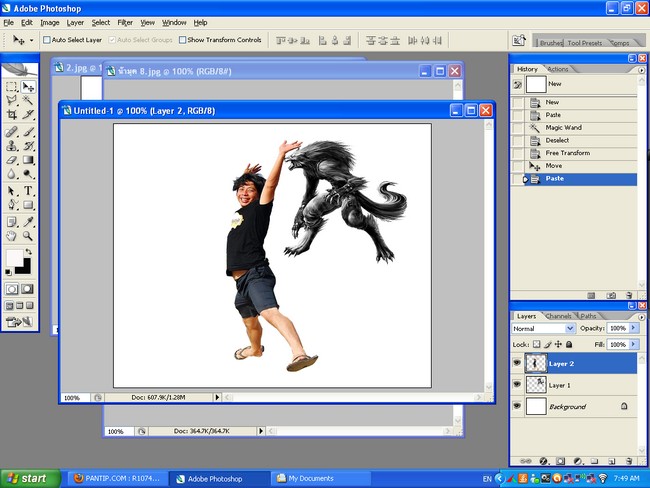Viewport: 650px width, 488px height.
Task: Hide Layer 1 using its eye icon
Action: [517, 384]
